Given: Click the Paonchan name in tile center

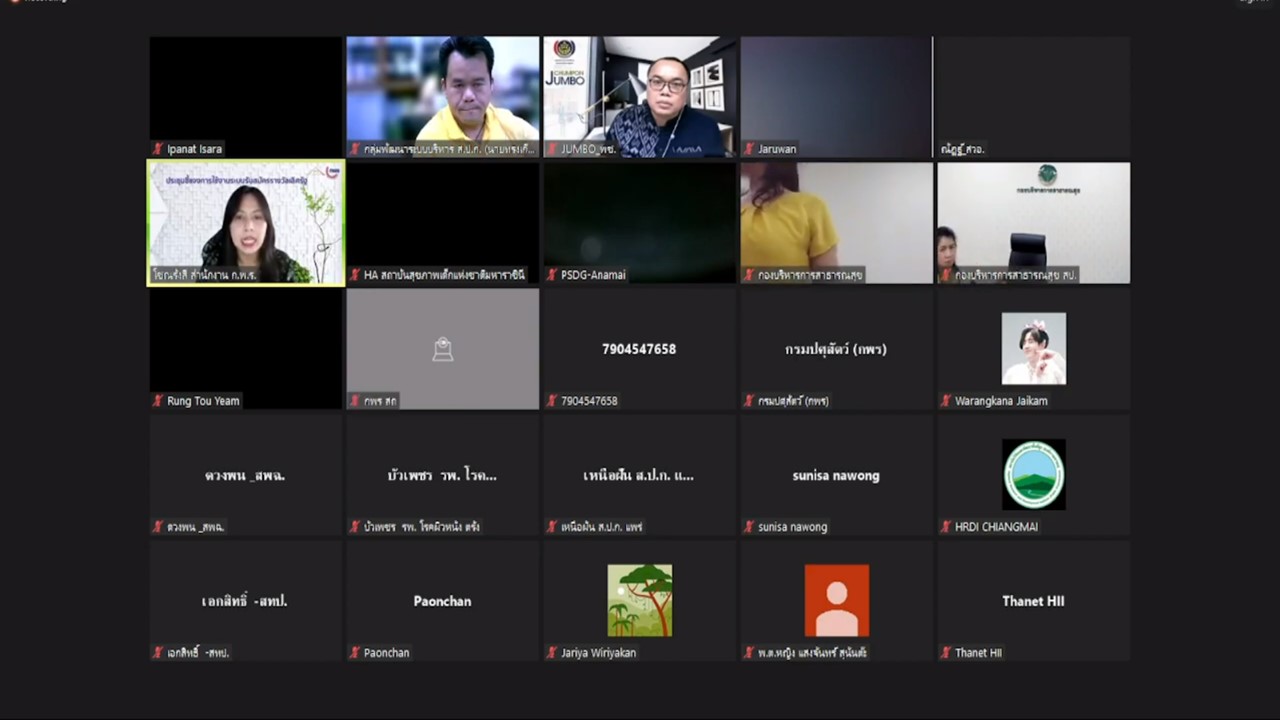Looking at the screenshot, I should pos(442,601).
